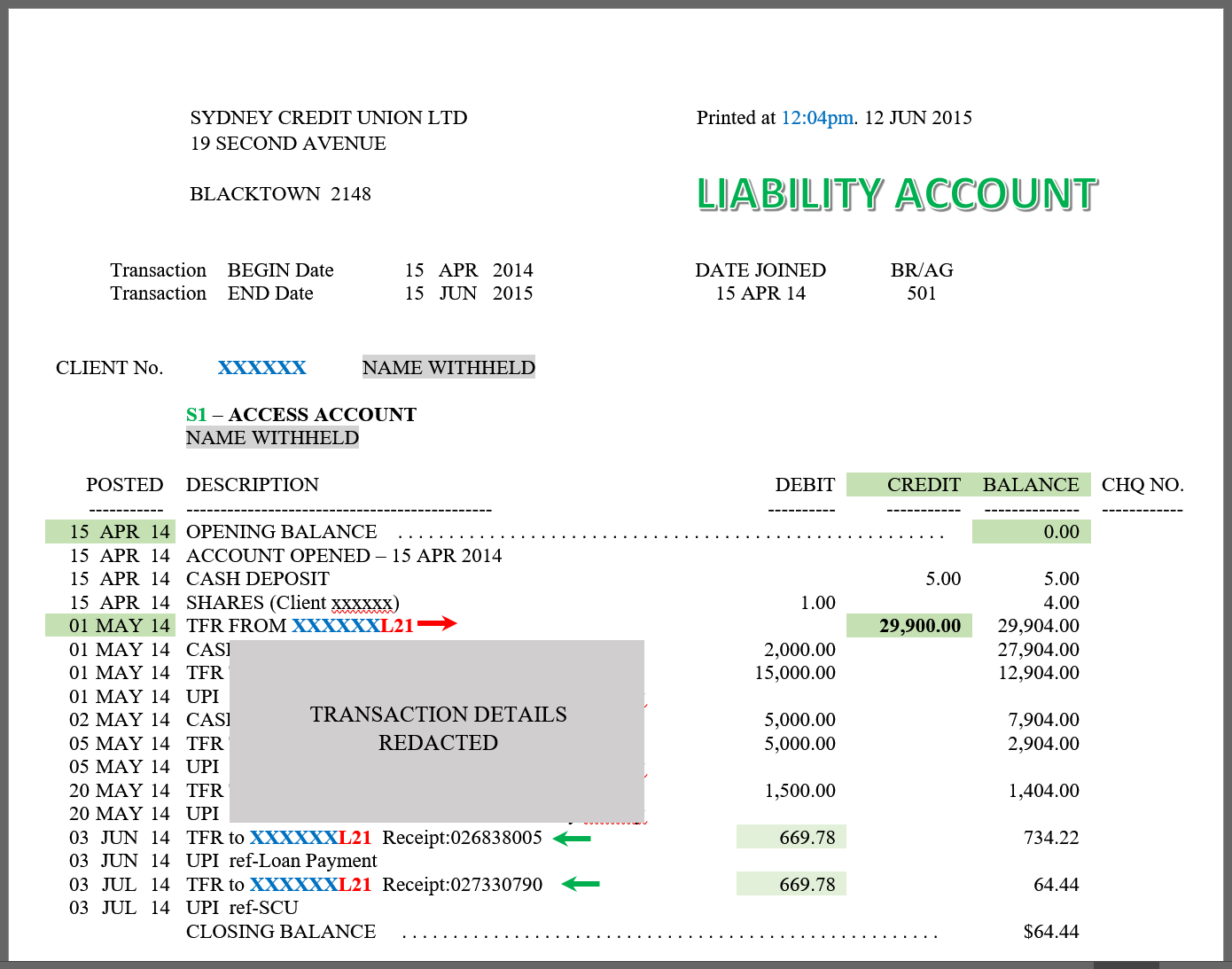1232x969 pixels.
Task: Click the posted date 02 MAY 14
Action: tap(120, 720)
